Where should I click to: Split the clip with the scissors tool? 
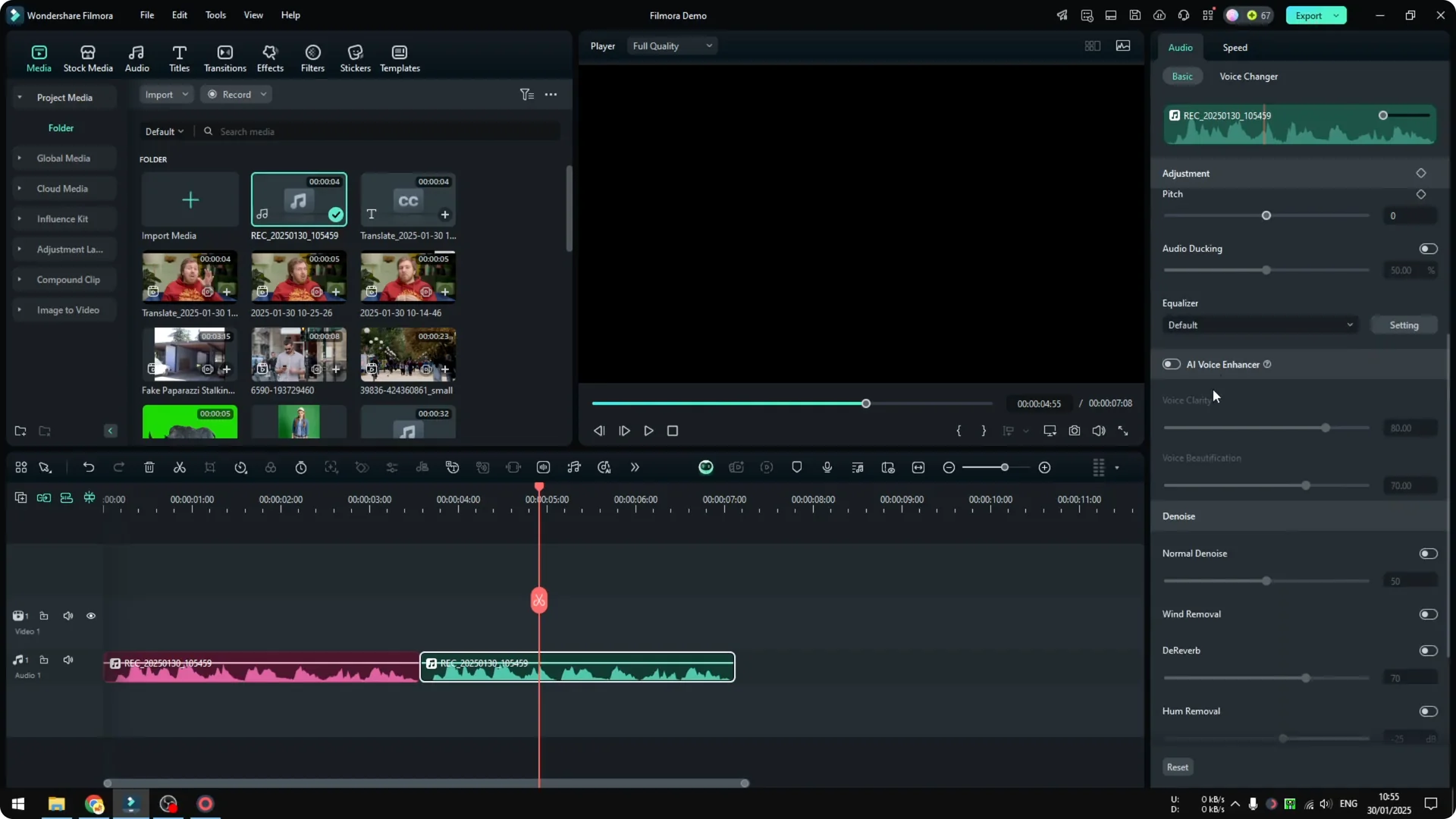coord(180,467)
